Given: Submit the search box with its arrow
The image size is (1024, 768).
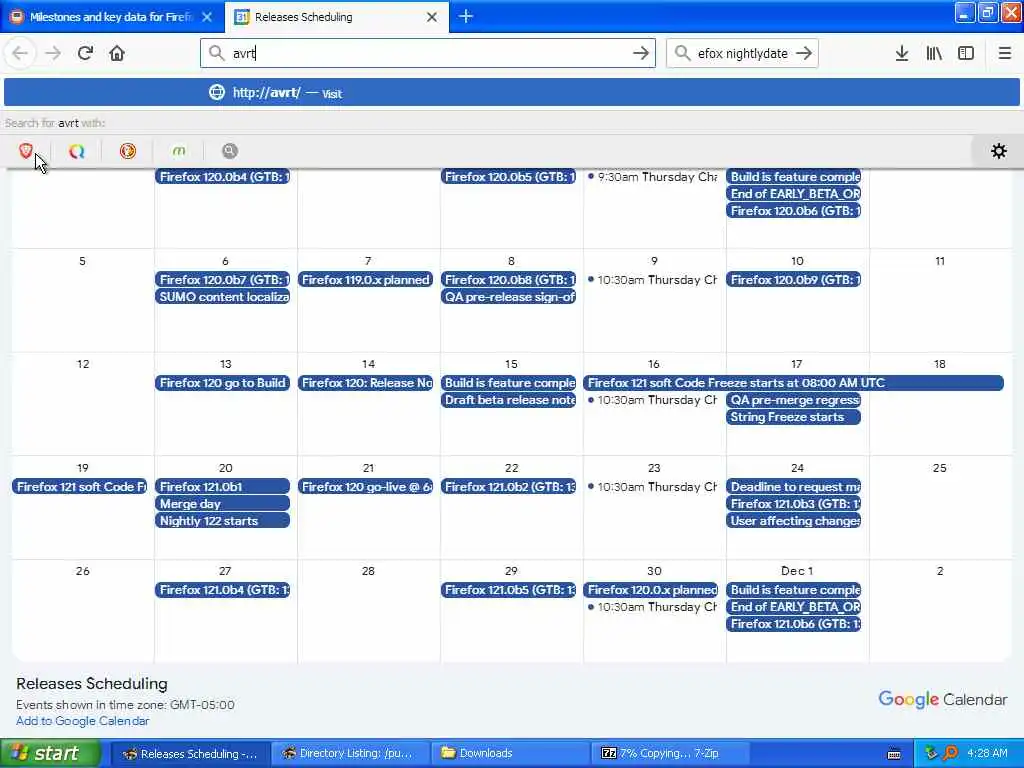Looking at the screenshot, I should (x=804, y=53).
